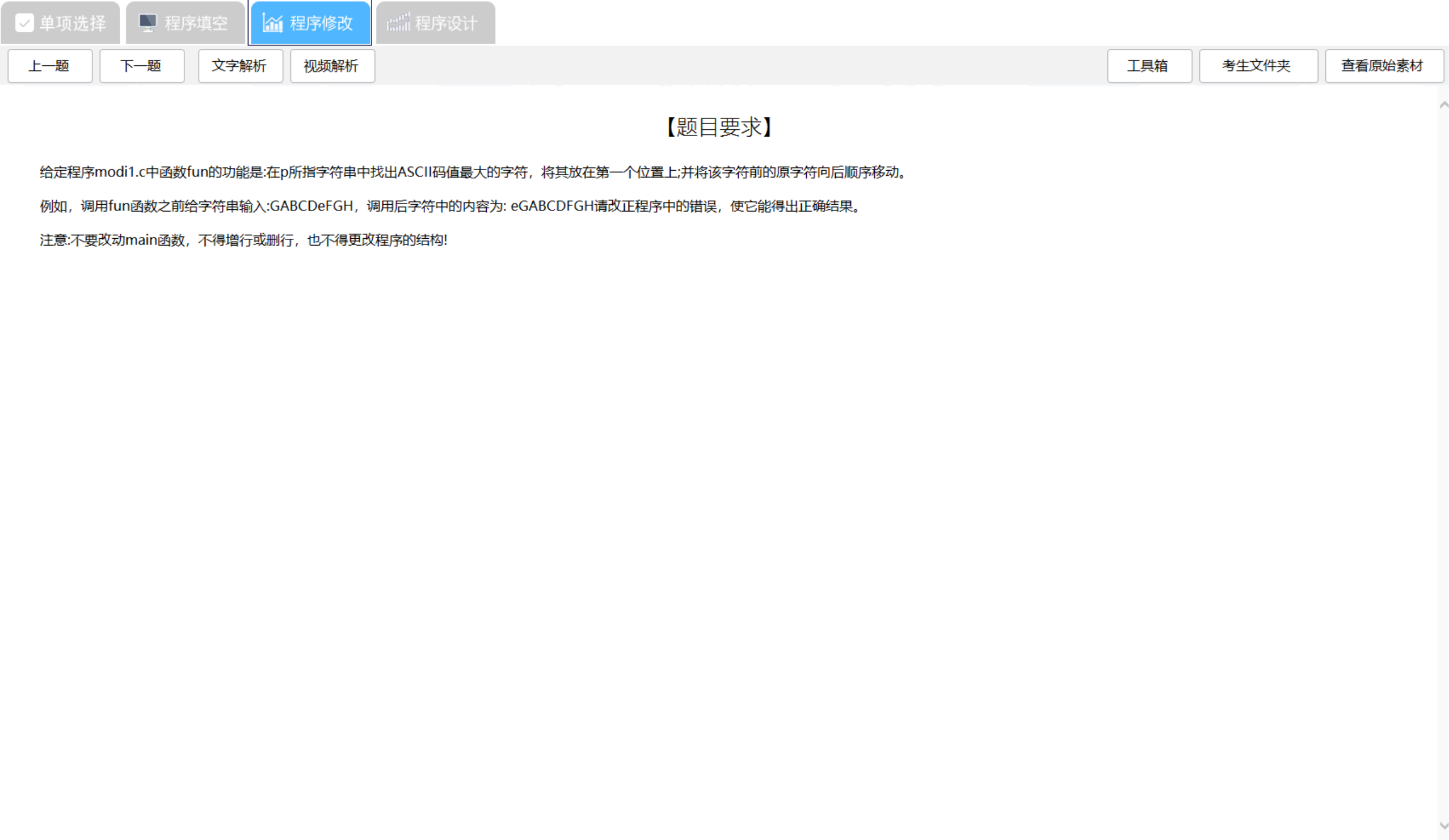This screenshot has height=840, width=1449.
Task: Go to next question with 下一题
Action: pos(142,66)
